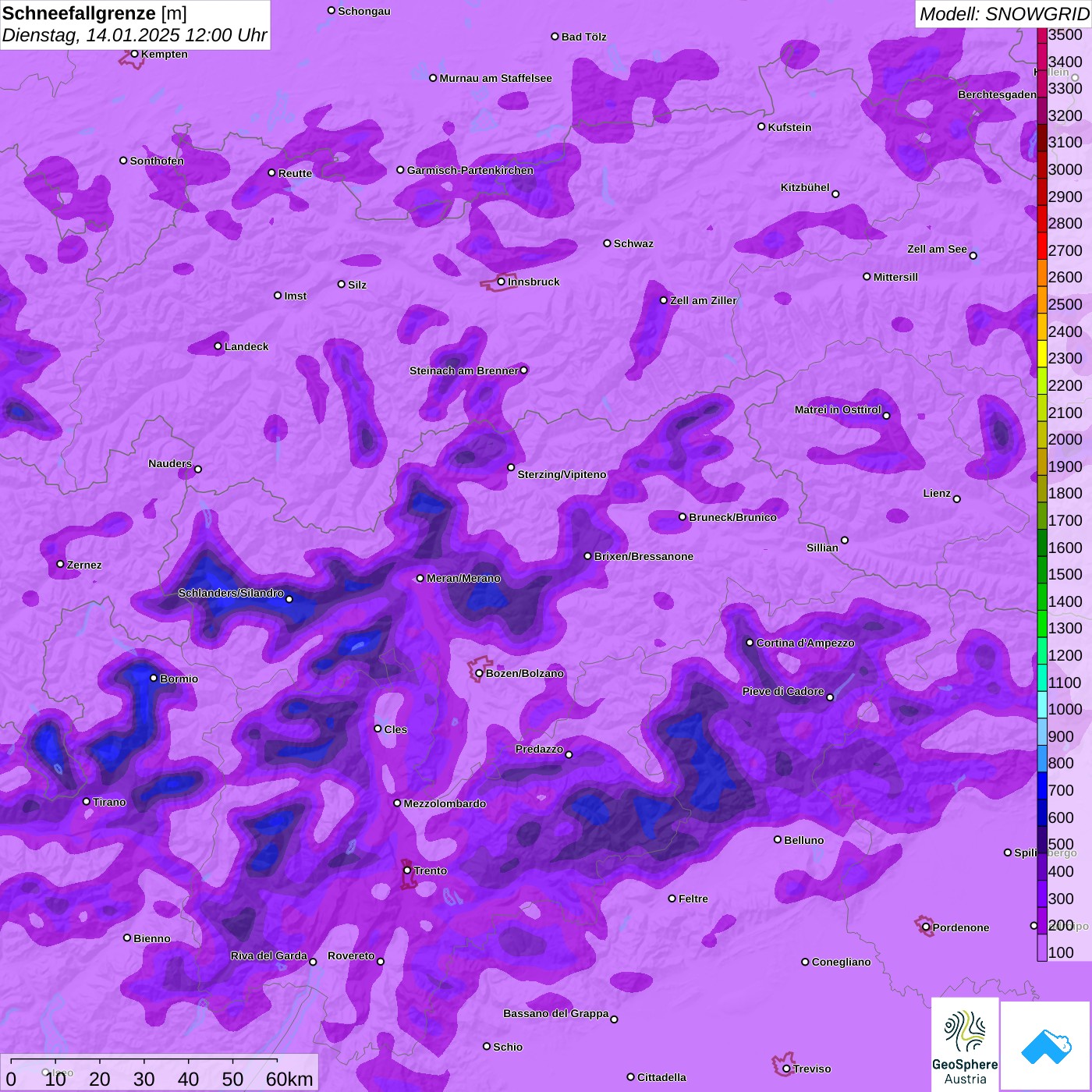Screen dimensions: 1092x1092
Task: Click the Kitzbühel location dot
Action: [x=835, y=193]
